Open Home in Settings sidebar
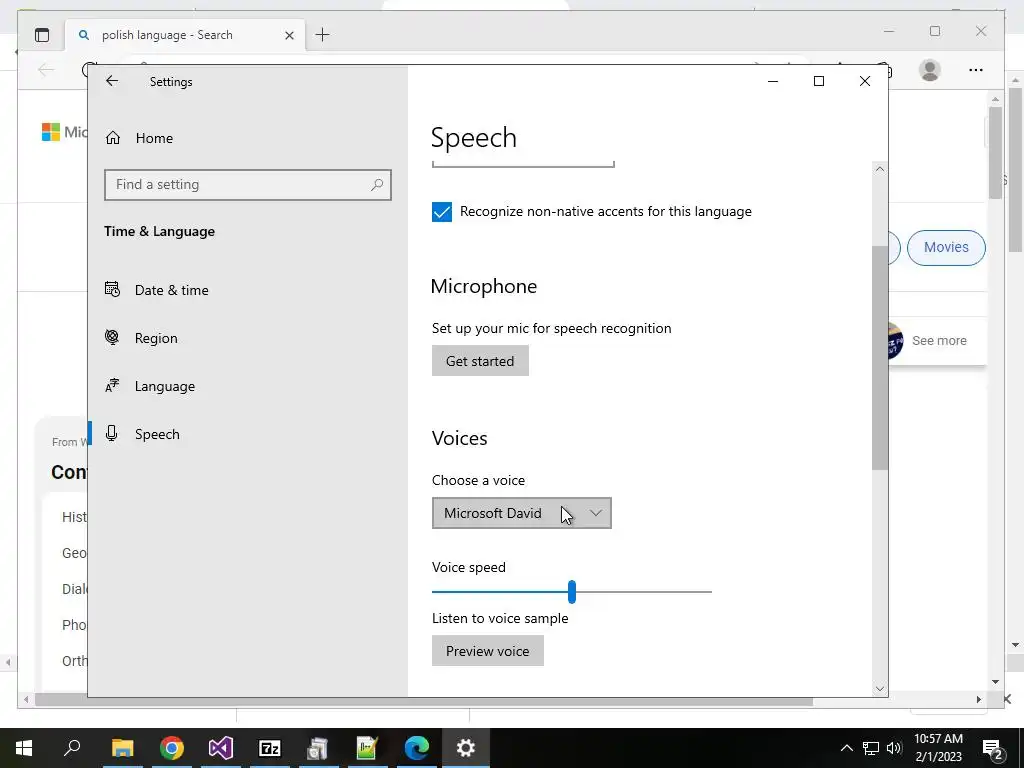This screenshot has width=1024, height=768. coord(154,138)
